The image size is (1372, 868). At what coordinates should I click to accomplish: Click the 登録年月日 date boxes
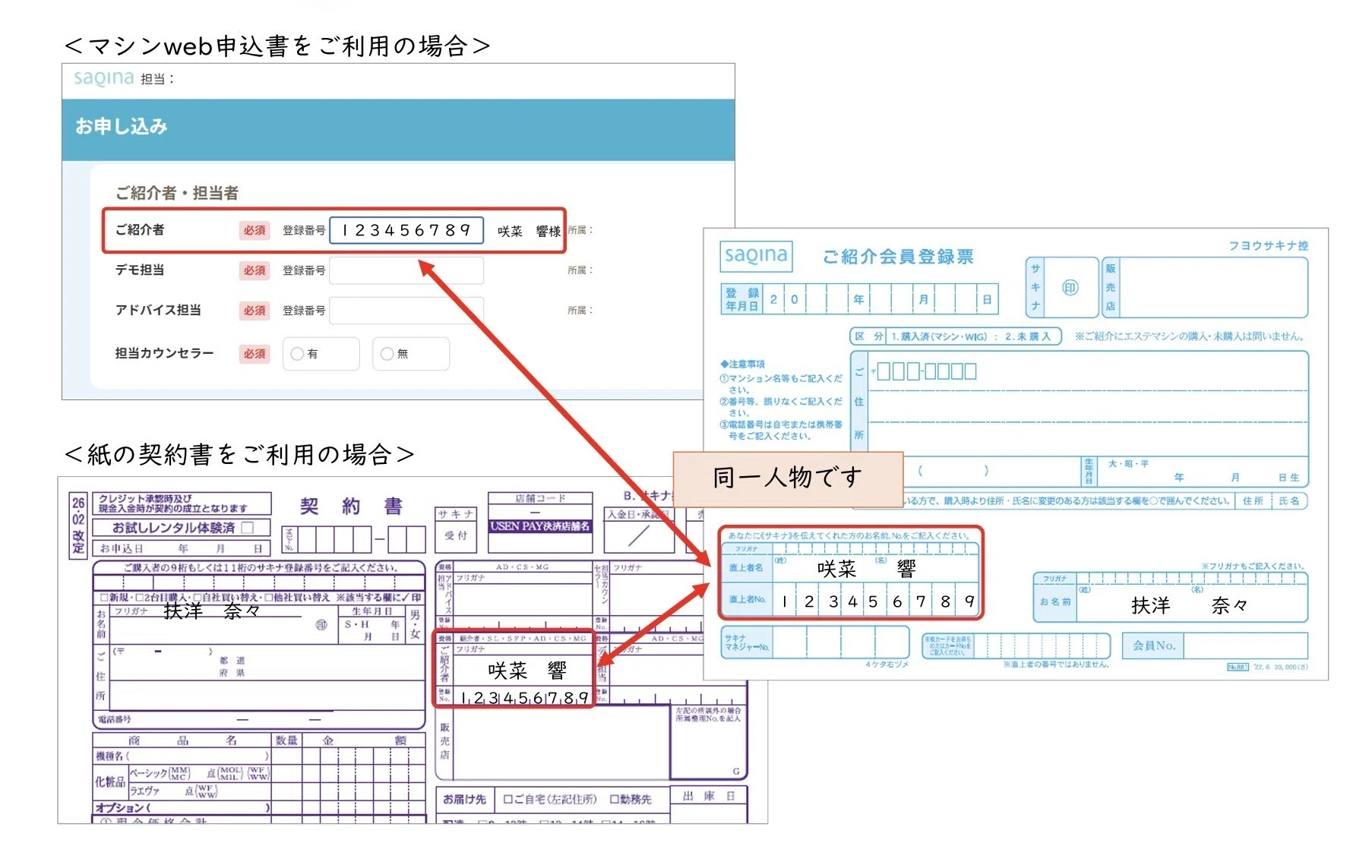[x=880, y=299]
